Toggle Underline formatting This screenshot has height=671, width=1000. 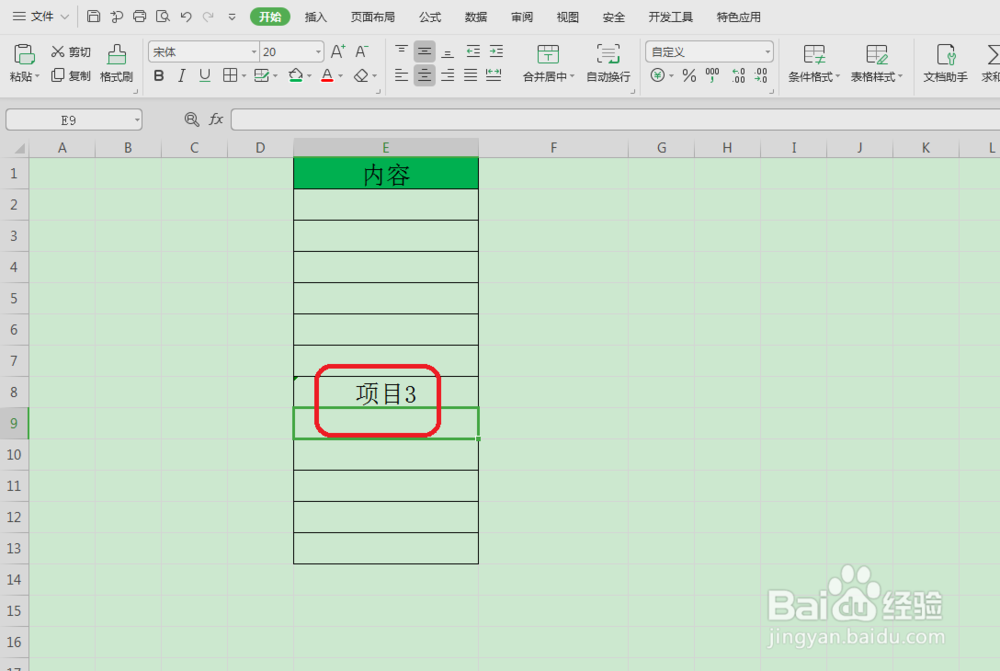(204, 76)
